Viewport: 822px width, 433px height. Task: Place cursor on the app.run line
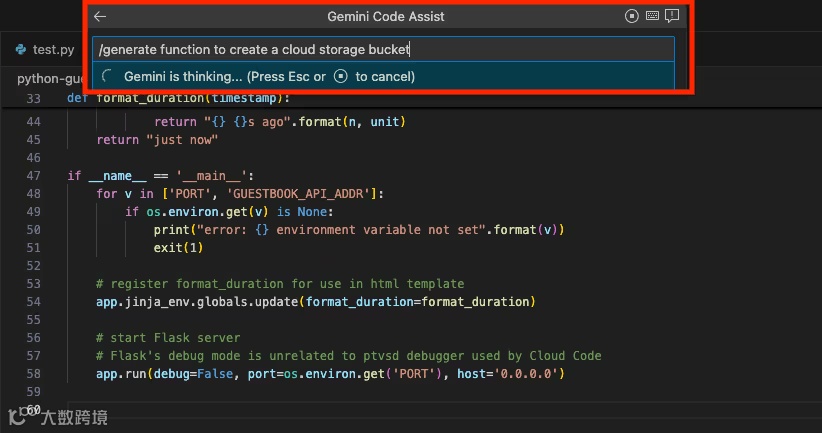pyautogui.click(x=330, y=373)
